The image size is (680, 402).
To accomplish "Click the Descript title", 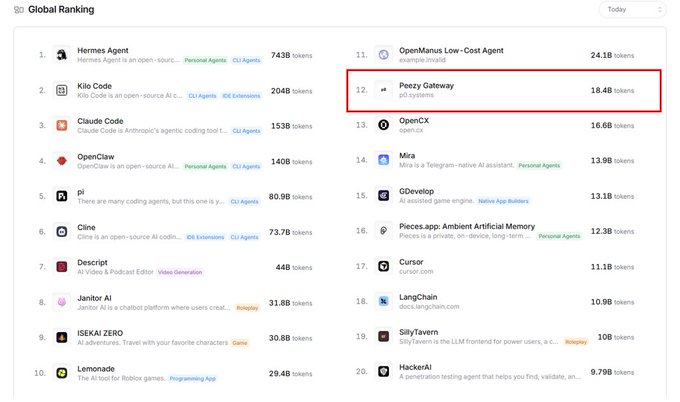I will pos(92,262).
